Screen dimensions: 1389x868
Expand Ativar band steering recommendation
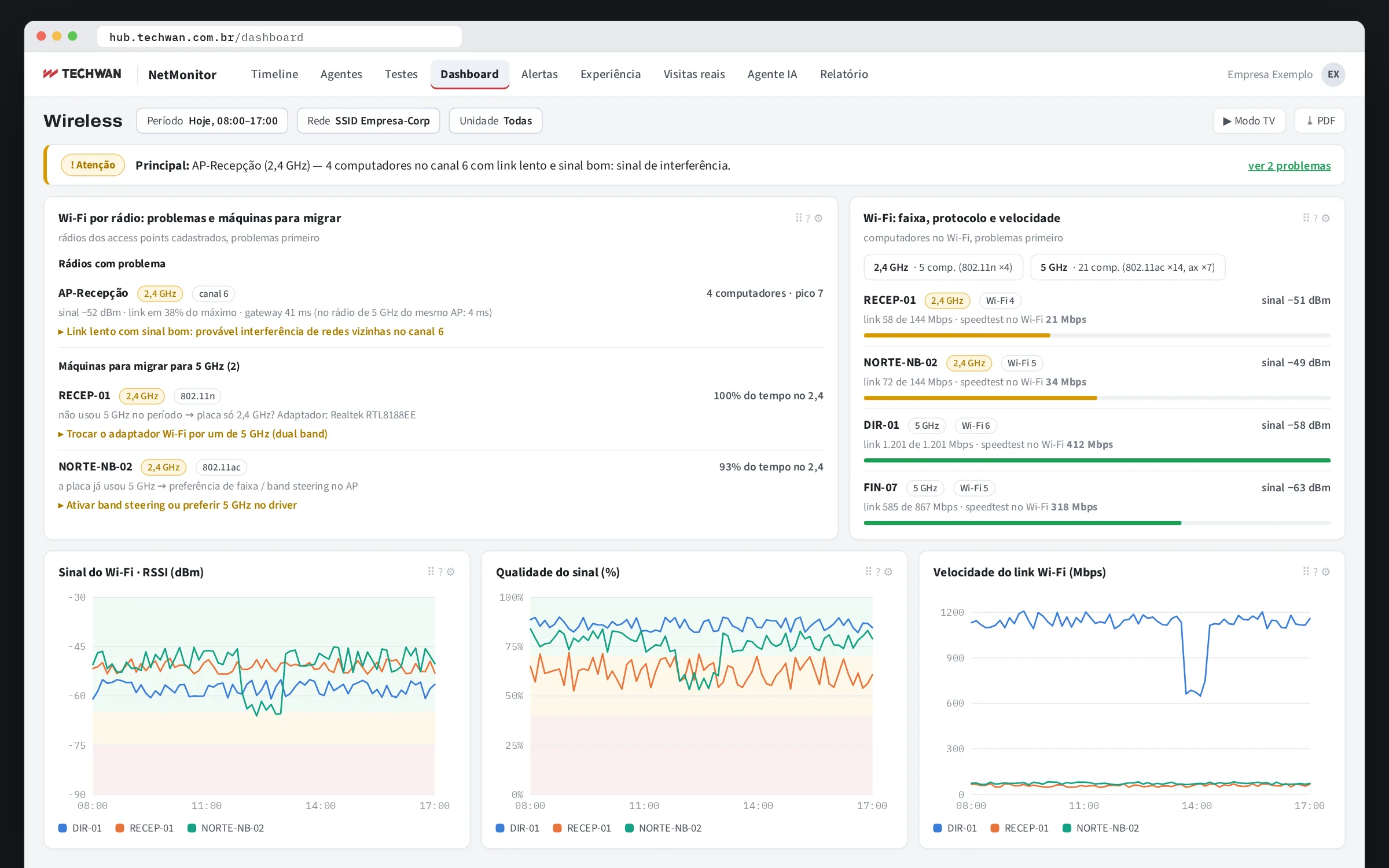[x=178, y=505]
